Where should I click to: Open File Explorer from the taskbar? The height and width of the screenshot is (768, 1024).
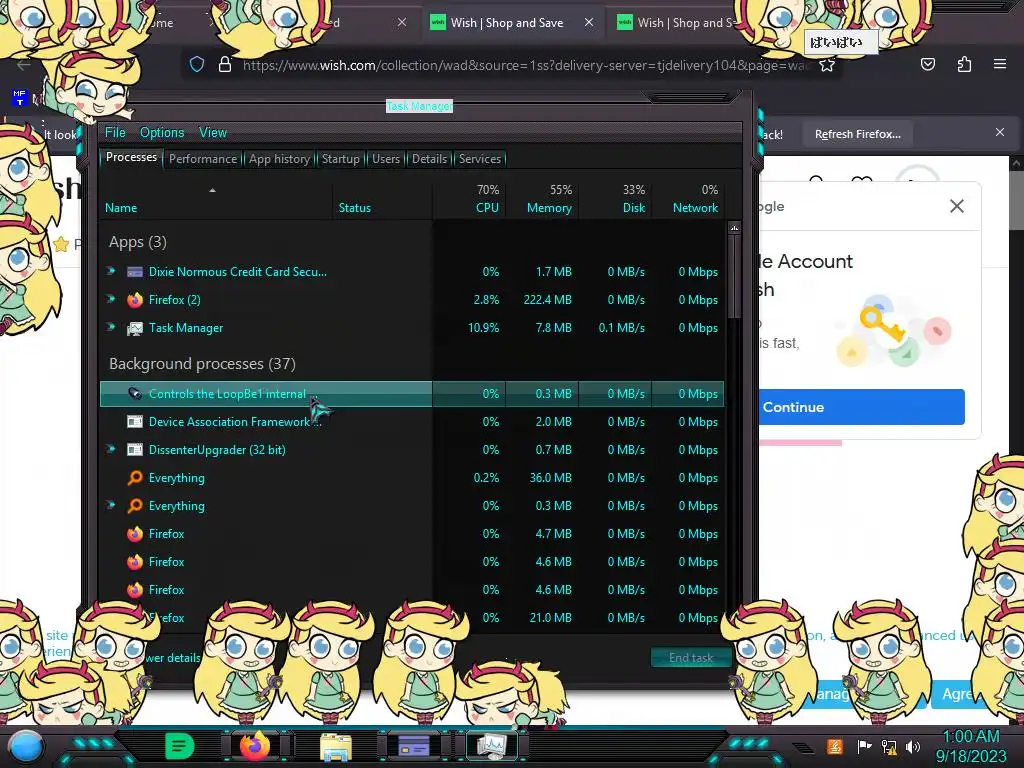tap(336, 746)
